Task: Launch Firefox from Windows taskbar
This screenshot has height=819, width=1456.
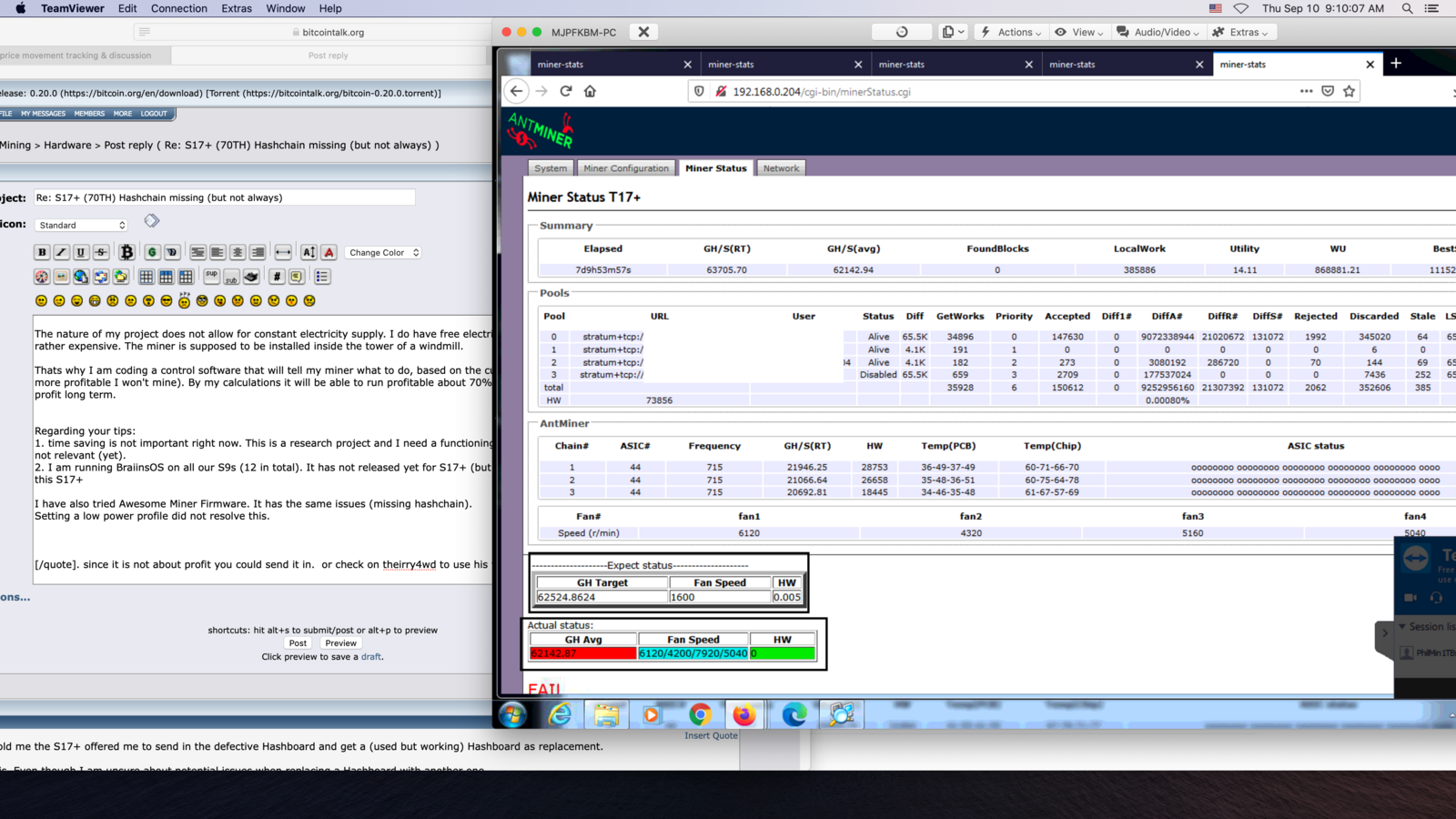Action: coord(744,714)
